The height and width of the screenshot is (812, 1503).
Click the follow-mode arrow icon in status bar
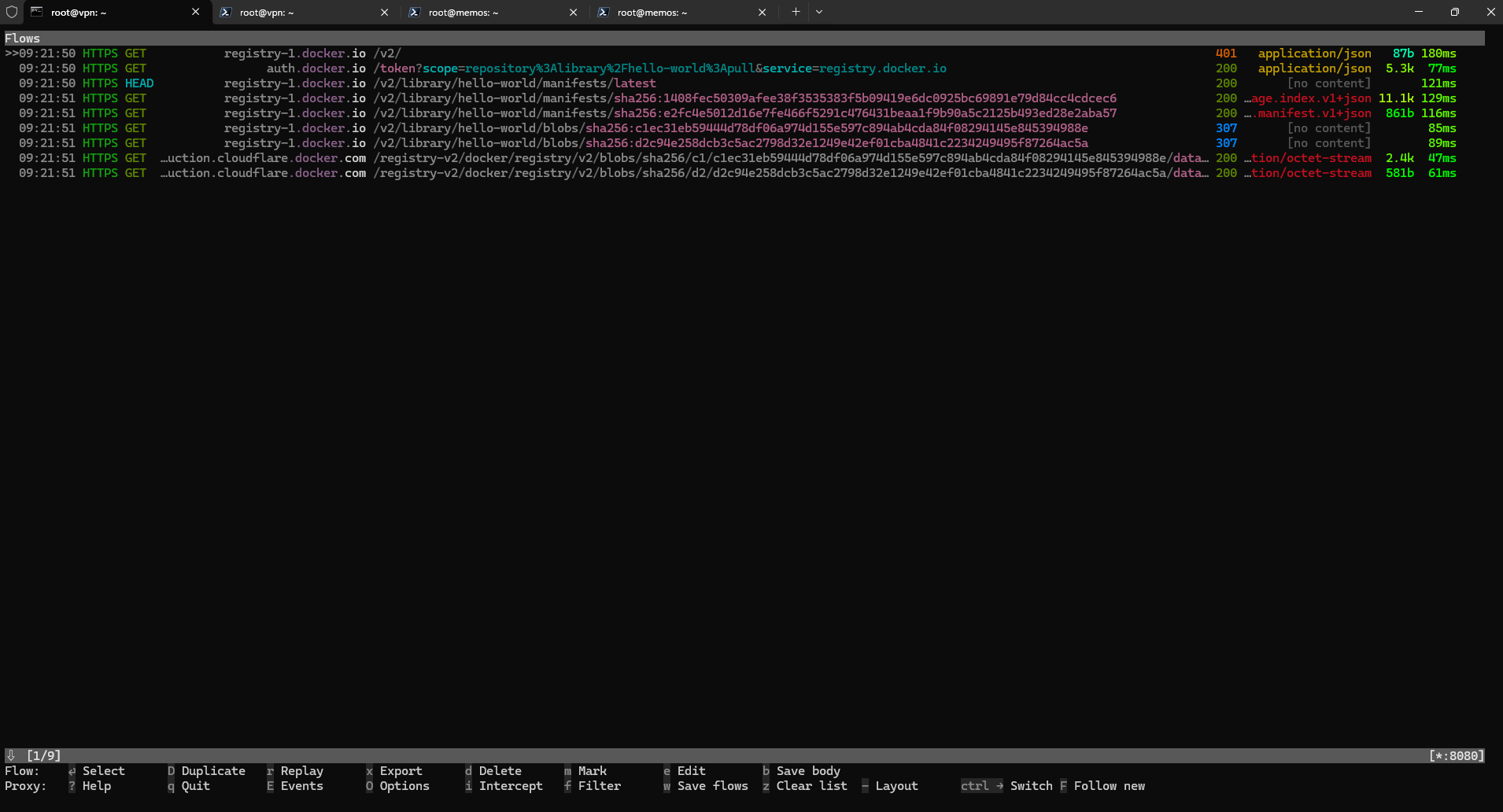coord(11,756)
